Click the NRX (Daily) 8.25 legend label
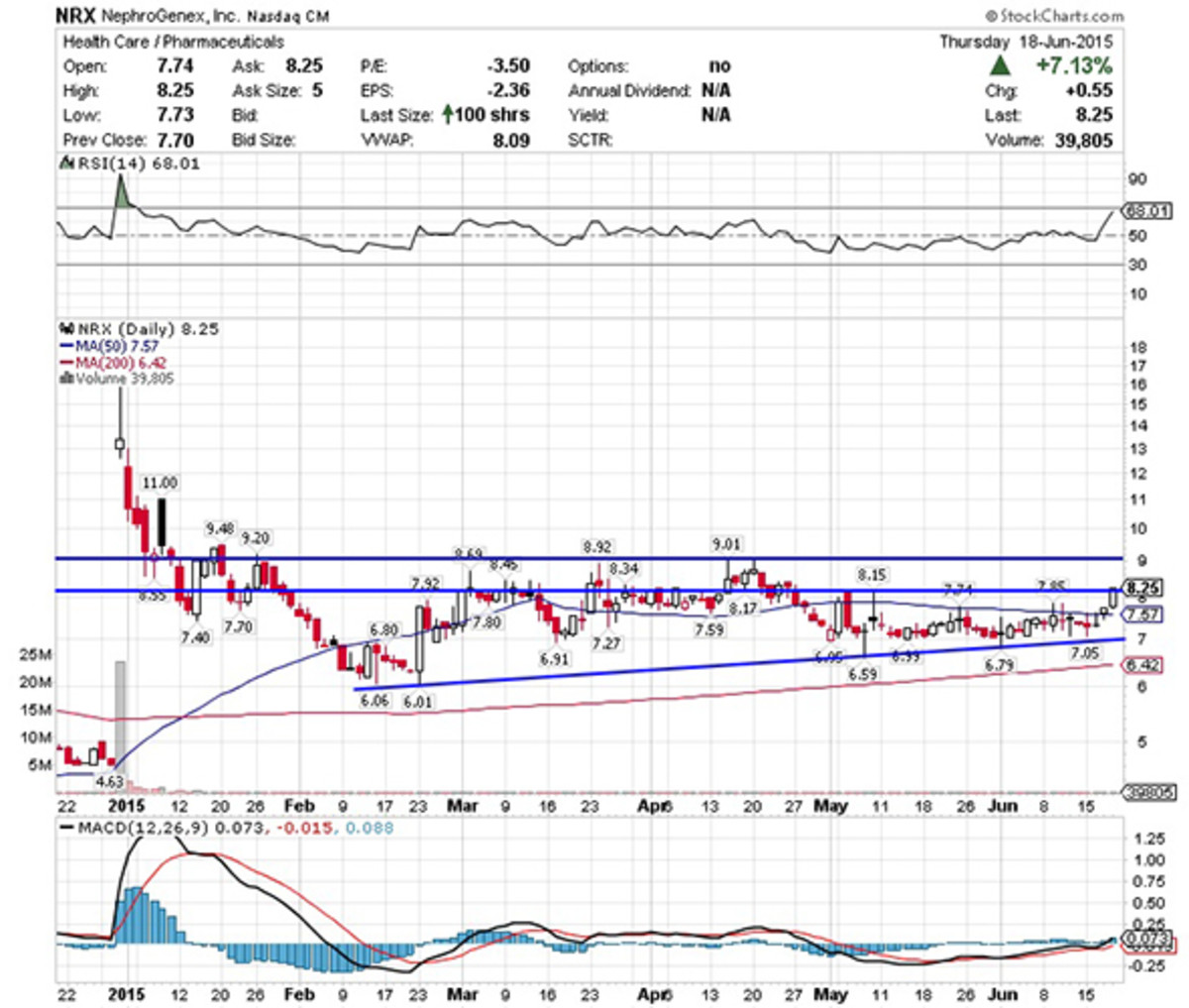The width and height of the screenshot is (1189, 1008). (x=139, y=329)
